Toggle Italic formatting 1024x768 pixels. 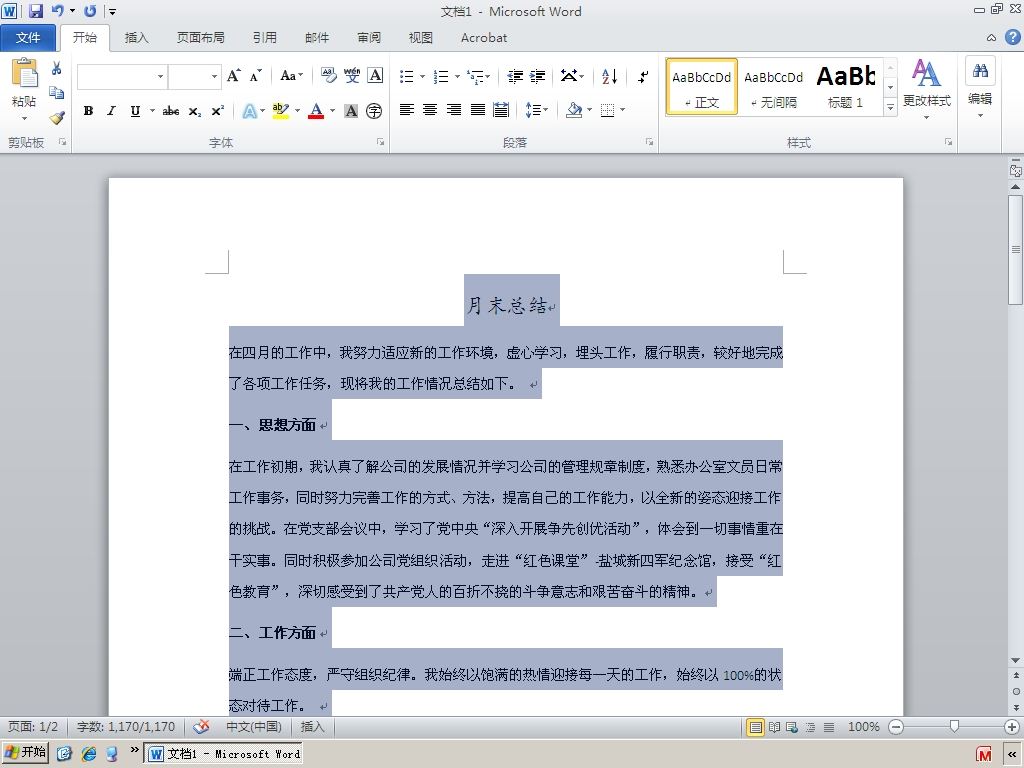[x=111, y=111]
